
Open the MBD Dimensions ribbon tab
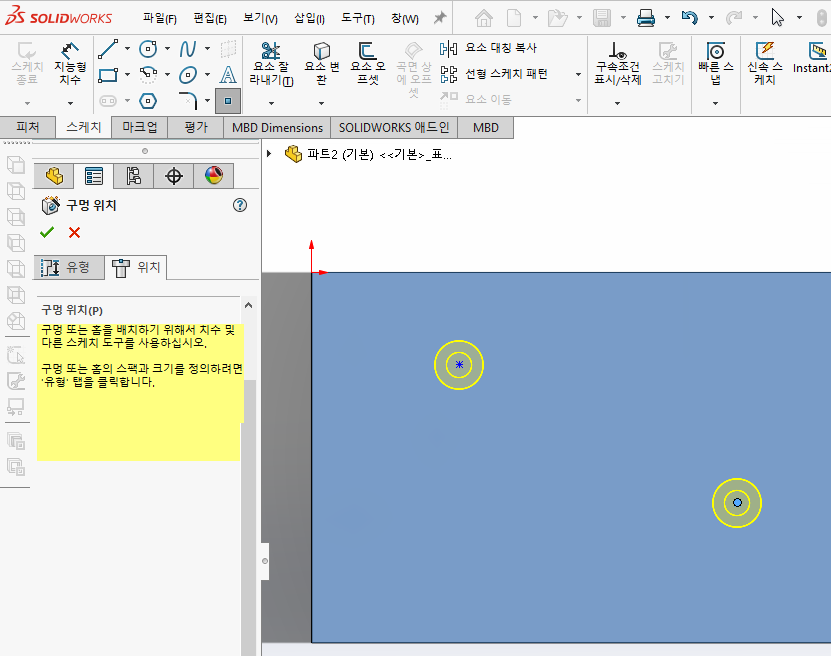pyautogui.click(x=277, y=127)
